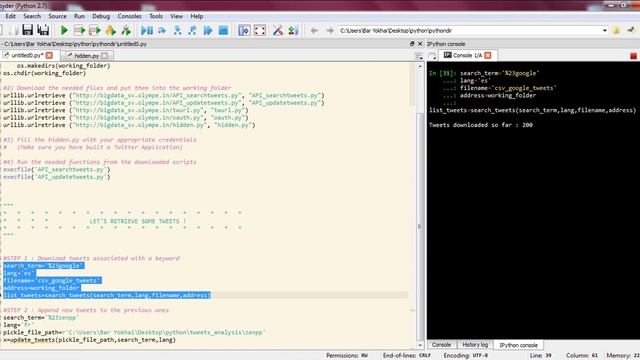
Task: Run cell and advance
Action: click(95, 30)
